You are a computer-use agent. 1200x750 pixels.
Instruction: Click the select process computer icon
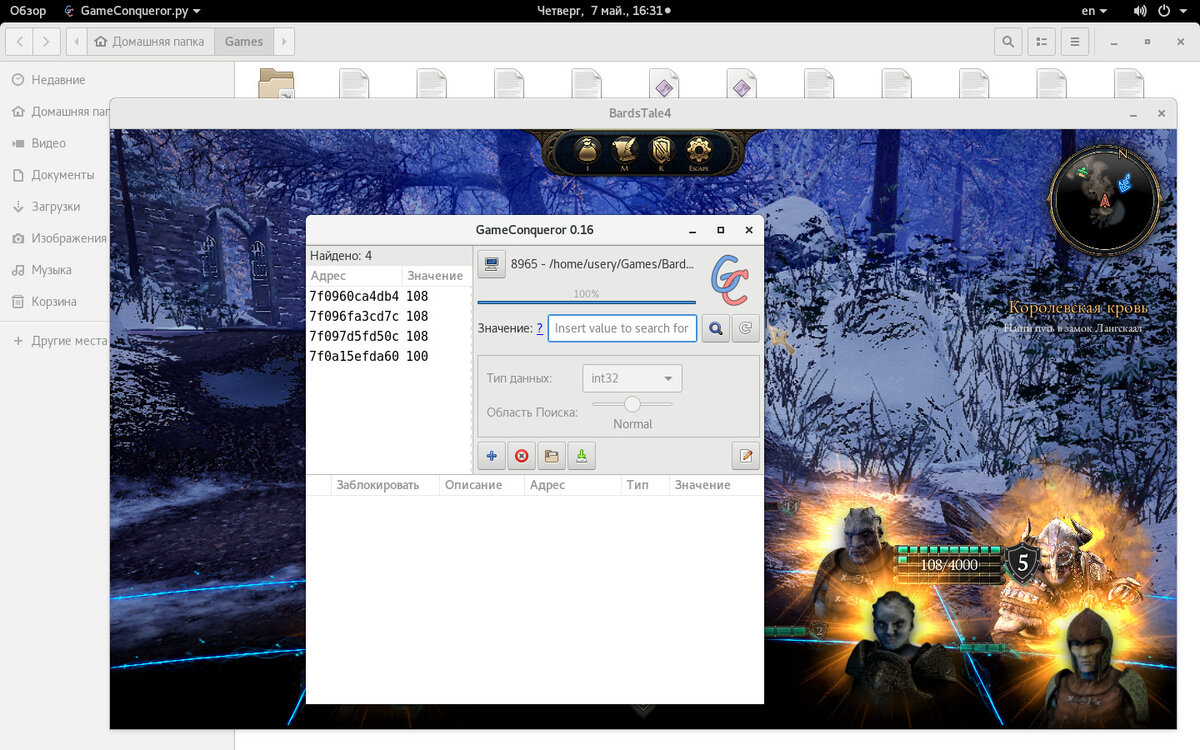pos(491,264)
